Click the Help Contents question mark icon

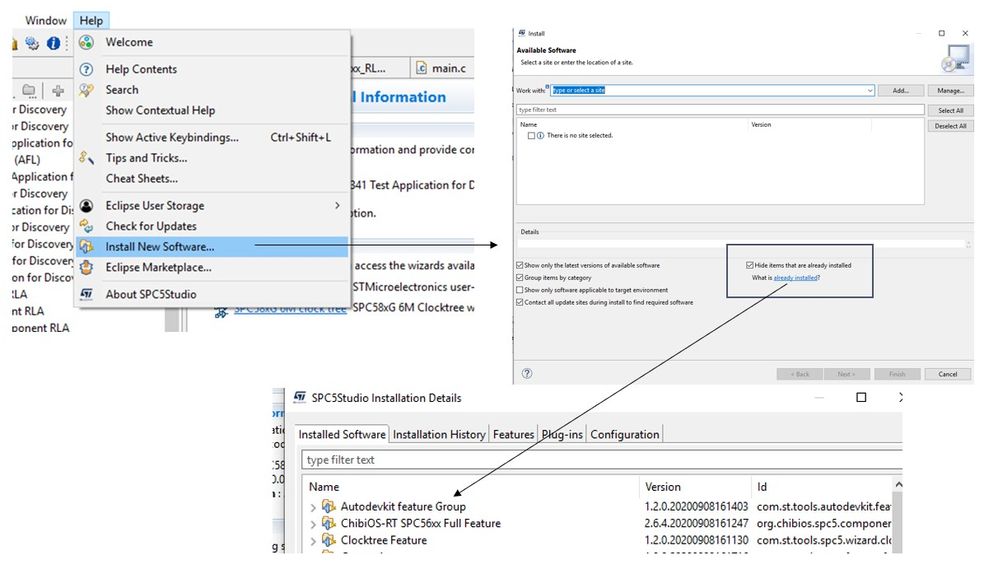(x=87, y=69)
